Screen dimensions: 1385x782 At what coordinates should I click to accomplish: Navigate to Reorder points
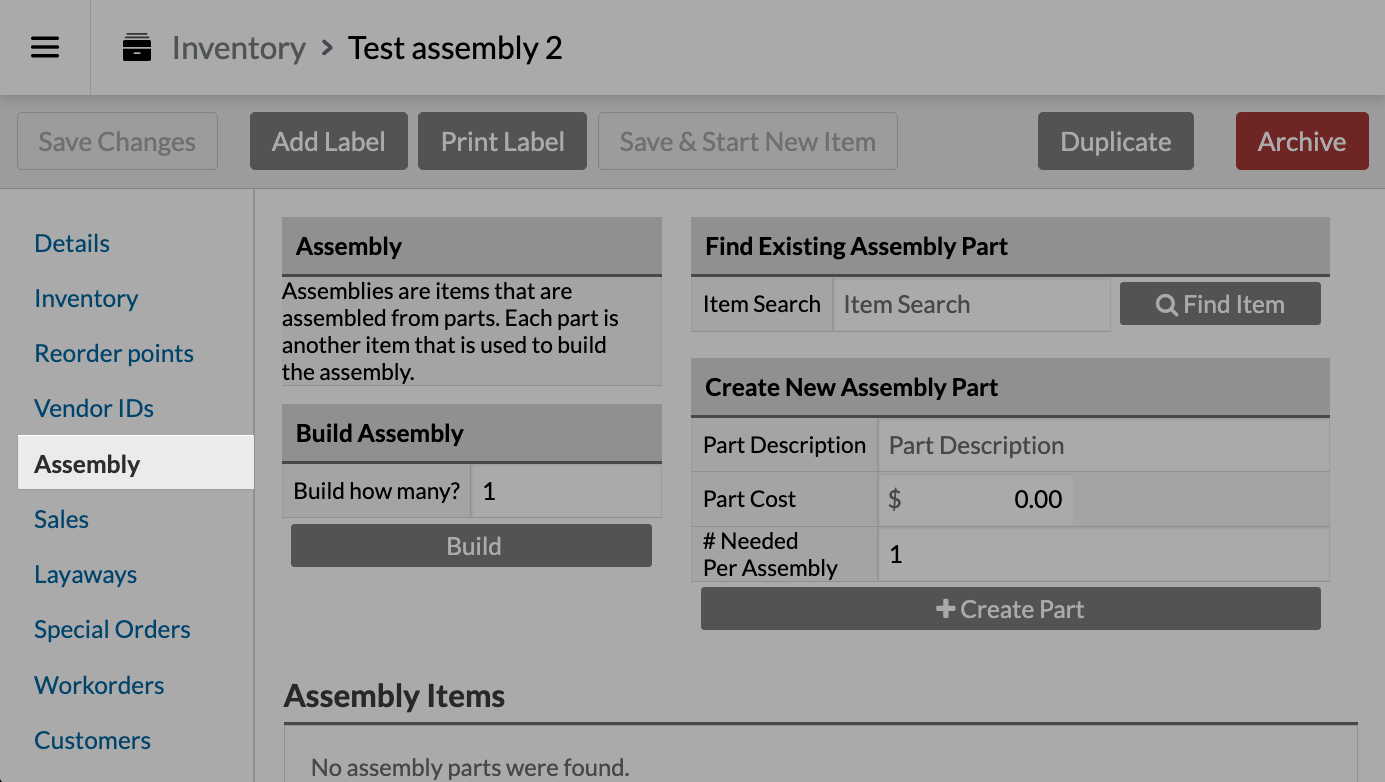tap(113, 353)
